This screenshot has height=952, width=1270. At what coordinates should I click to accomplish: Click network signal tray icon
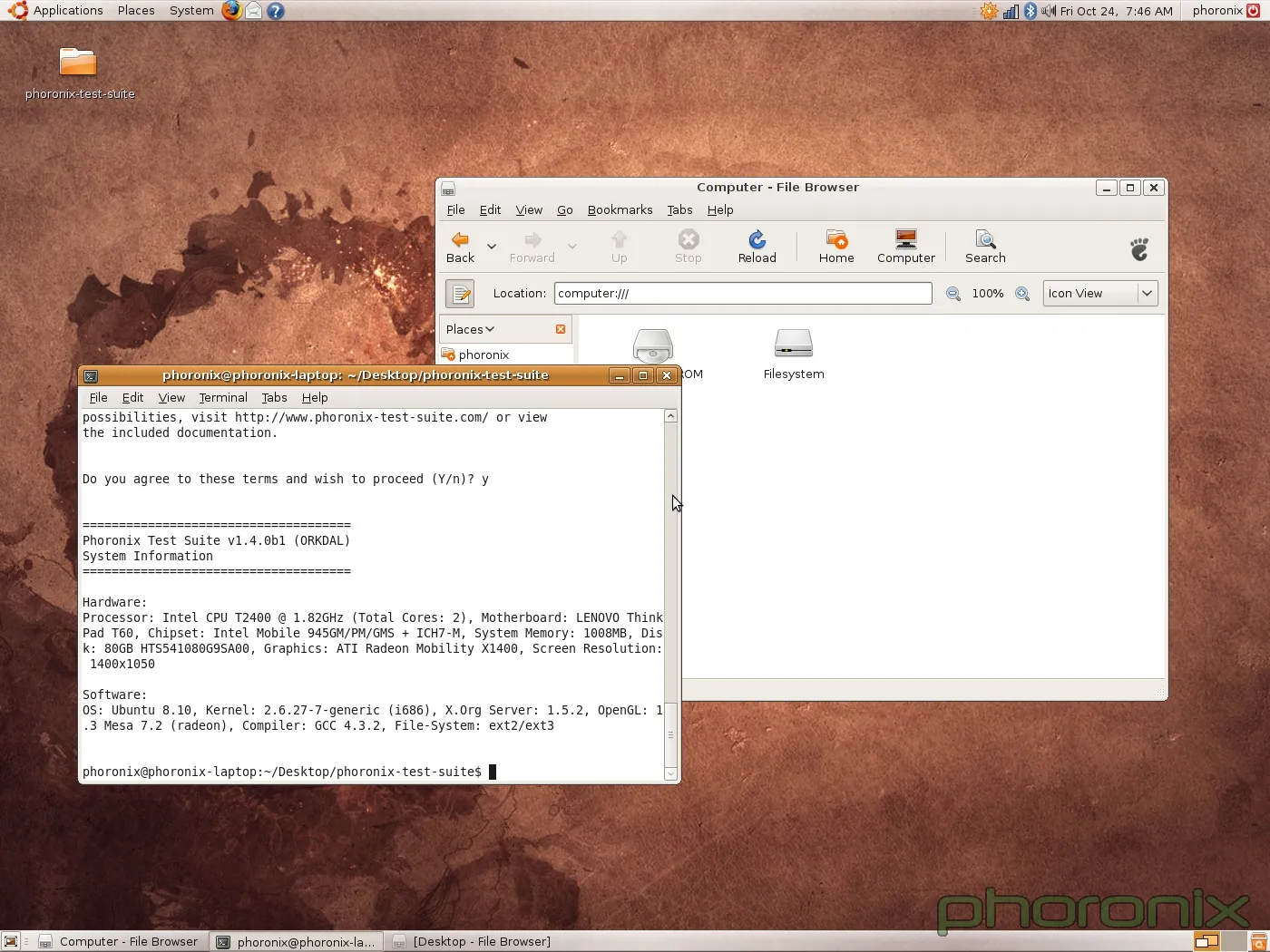pos(1011,11)
